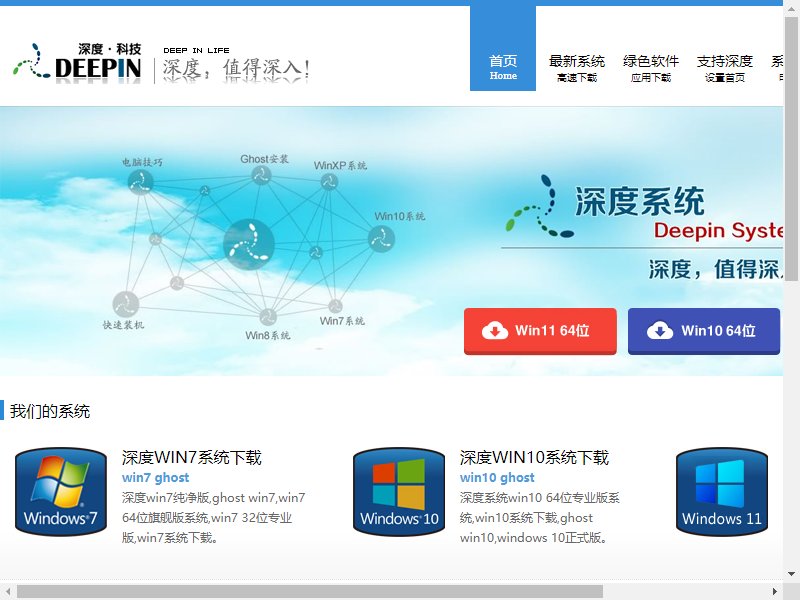Click the 深度系统win10 64位专业版 description text
This screenshot has width=800, height=600.
coord(540,517)
